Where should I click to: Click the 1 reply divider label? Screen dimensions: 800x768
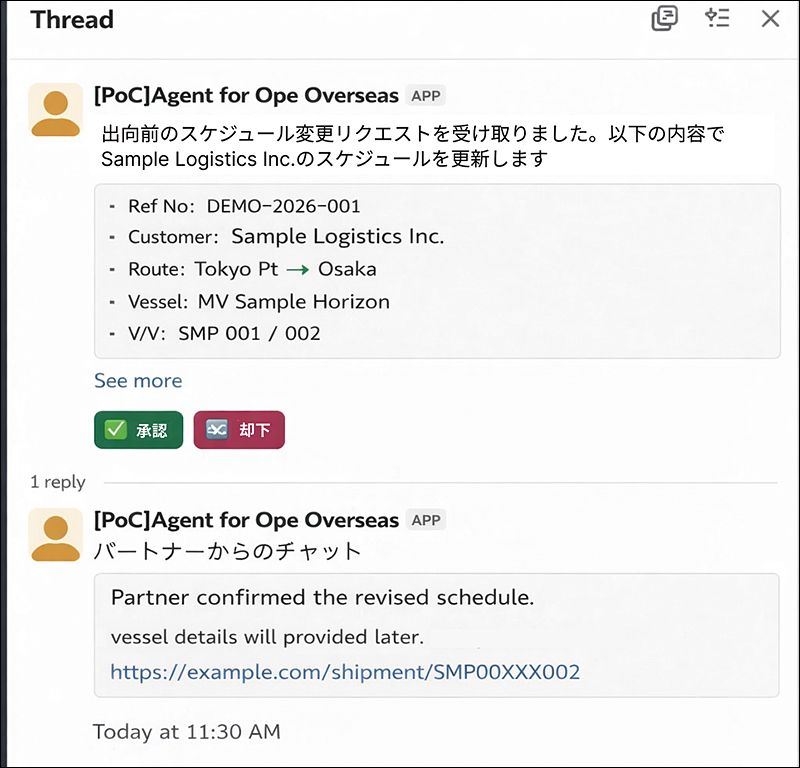[x=58, y=482]
